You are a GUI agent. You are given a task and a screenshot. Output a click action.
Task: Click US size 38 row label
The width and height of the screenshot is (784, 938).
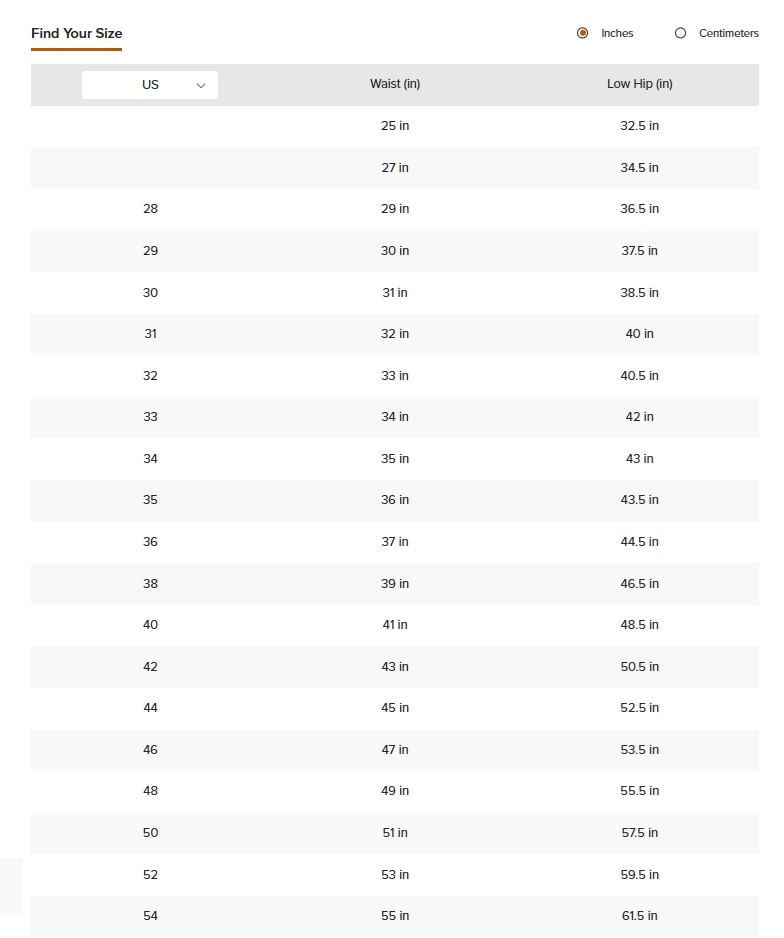click(150, 584)
